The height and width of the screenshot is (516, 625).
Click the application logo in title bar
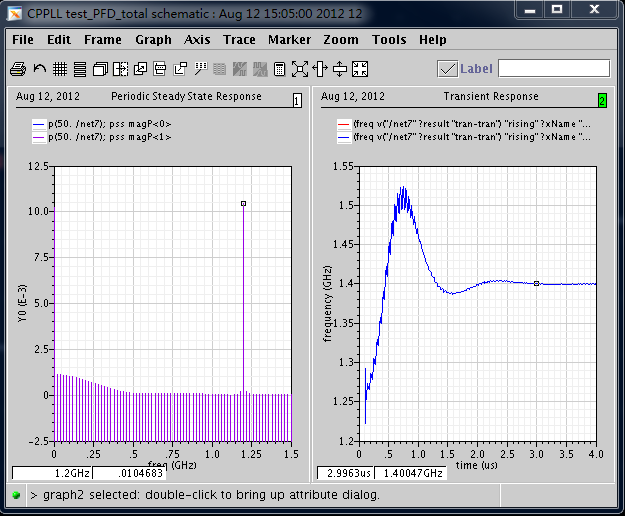click(15, 14)
